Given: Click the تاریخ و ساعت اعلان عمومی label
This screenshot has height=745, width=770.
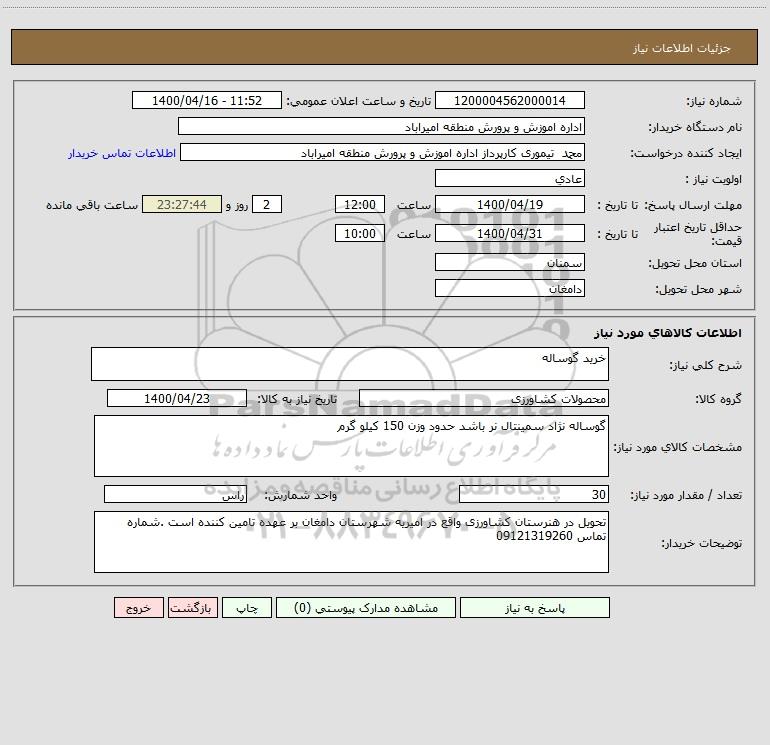Looking at the screenshot, I should (358, 101).
